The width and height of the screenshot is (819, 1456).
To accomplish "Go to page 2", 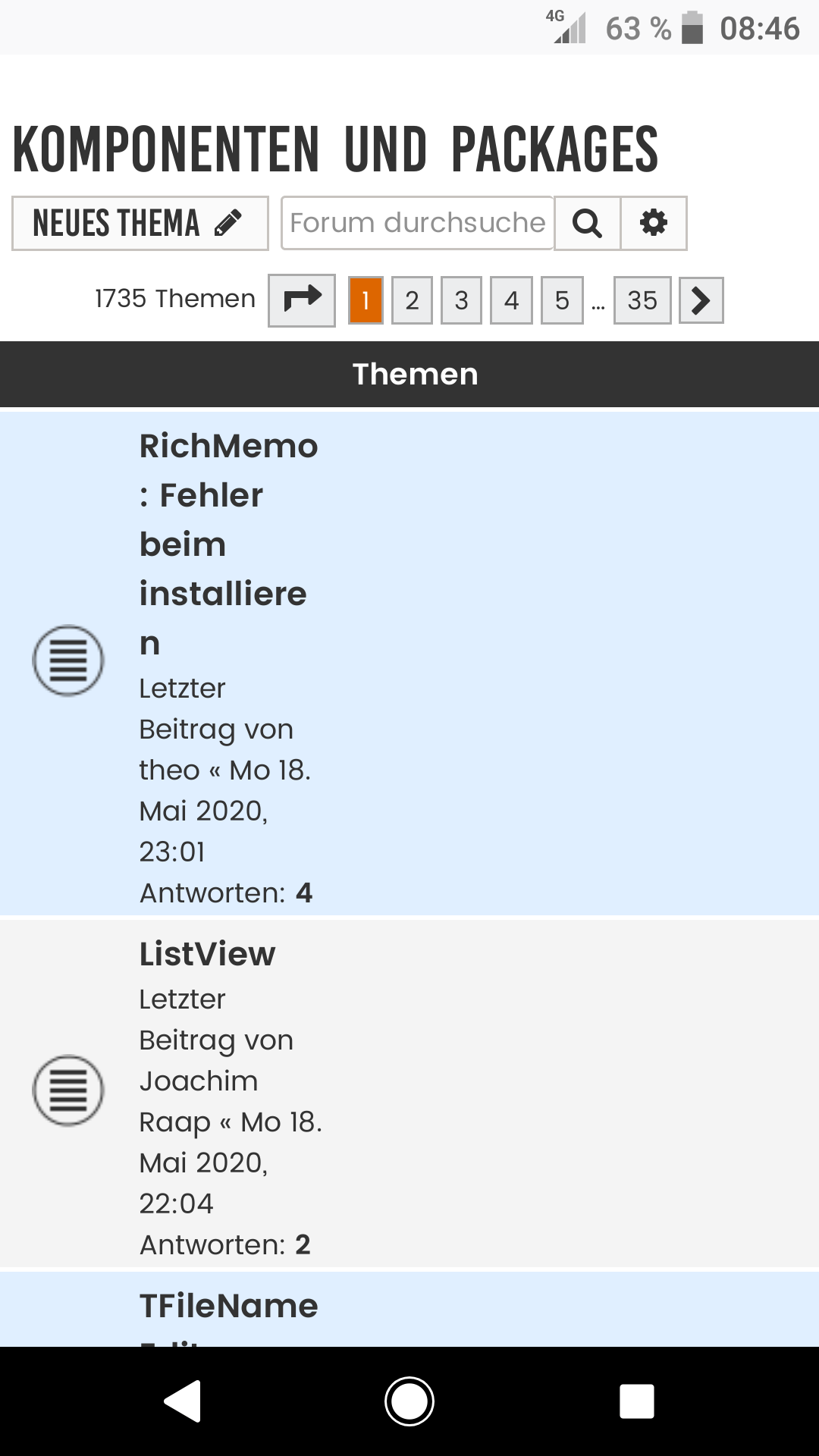I will (x=412, y=300).
